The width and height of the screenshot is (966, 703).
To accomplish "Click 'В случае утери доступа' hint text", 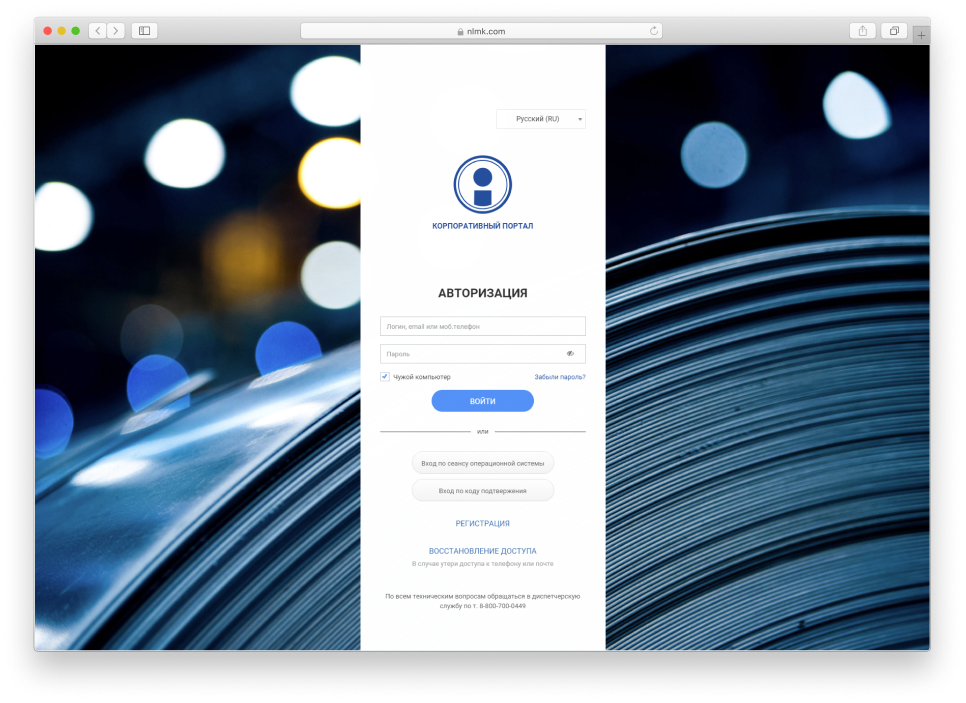I will (482, 564).
